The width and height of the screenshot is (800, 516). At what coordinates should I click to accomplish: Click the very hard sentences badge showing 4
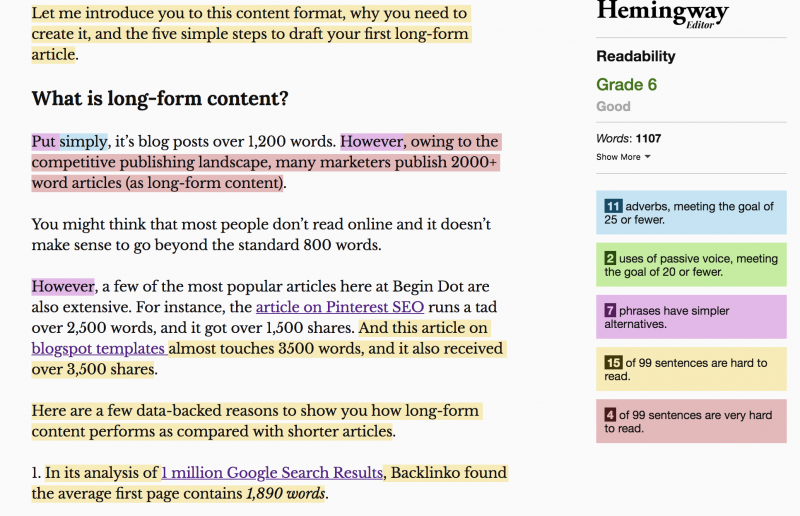[610, 414]
